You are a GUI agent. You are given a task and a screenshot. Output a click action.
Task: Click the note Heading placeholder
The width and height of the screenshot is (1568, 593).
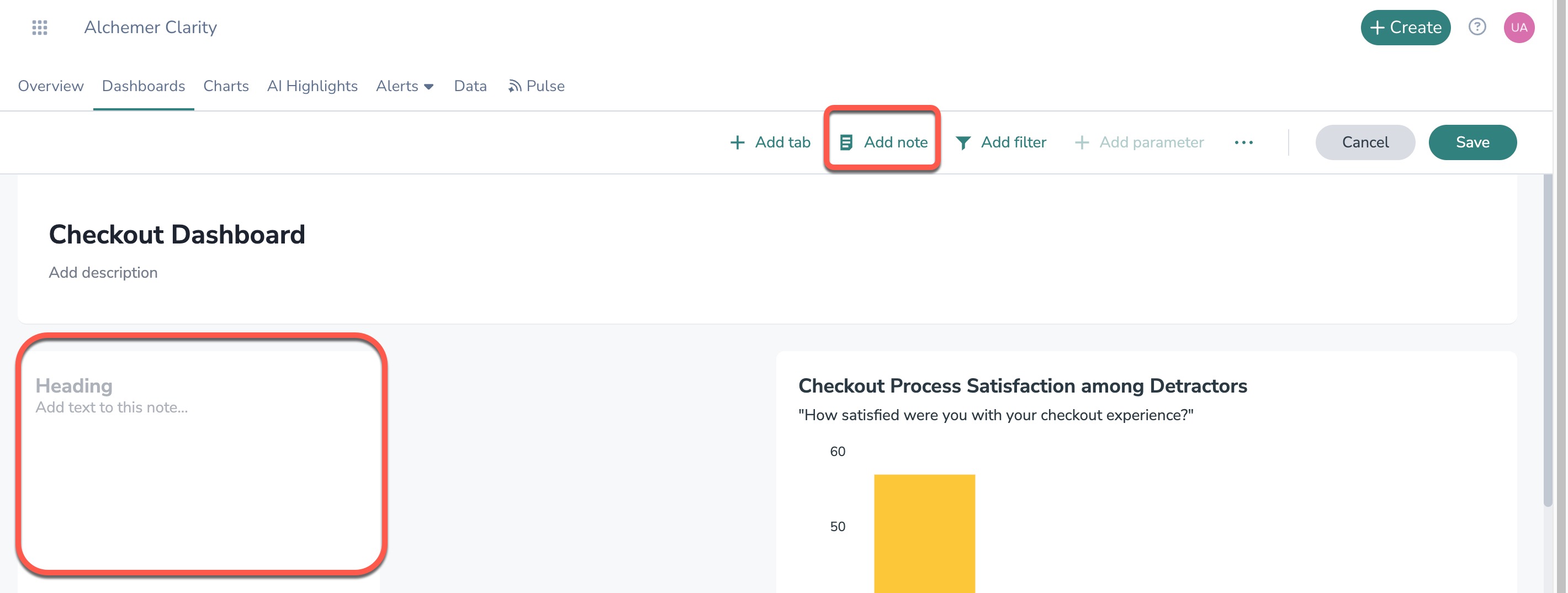point(73,385)
